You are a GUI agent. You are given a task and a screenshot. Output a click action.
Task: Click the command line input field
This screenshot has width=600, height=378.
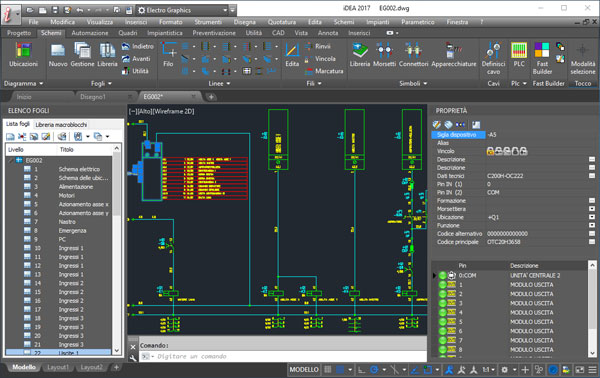click(x=283, y=356)
